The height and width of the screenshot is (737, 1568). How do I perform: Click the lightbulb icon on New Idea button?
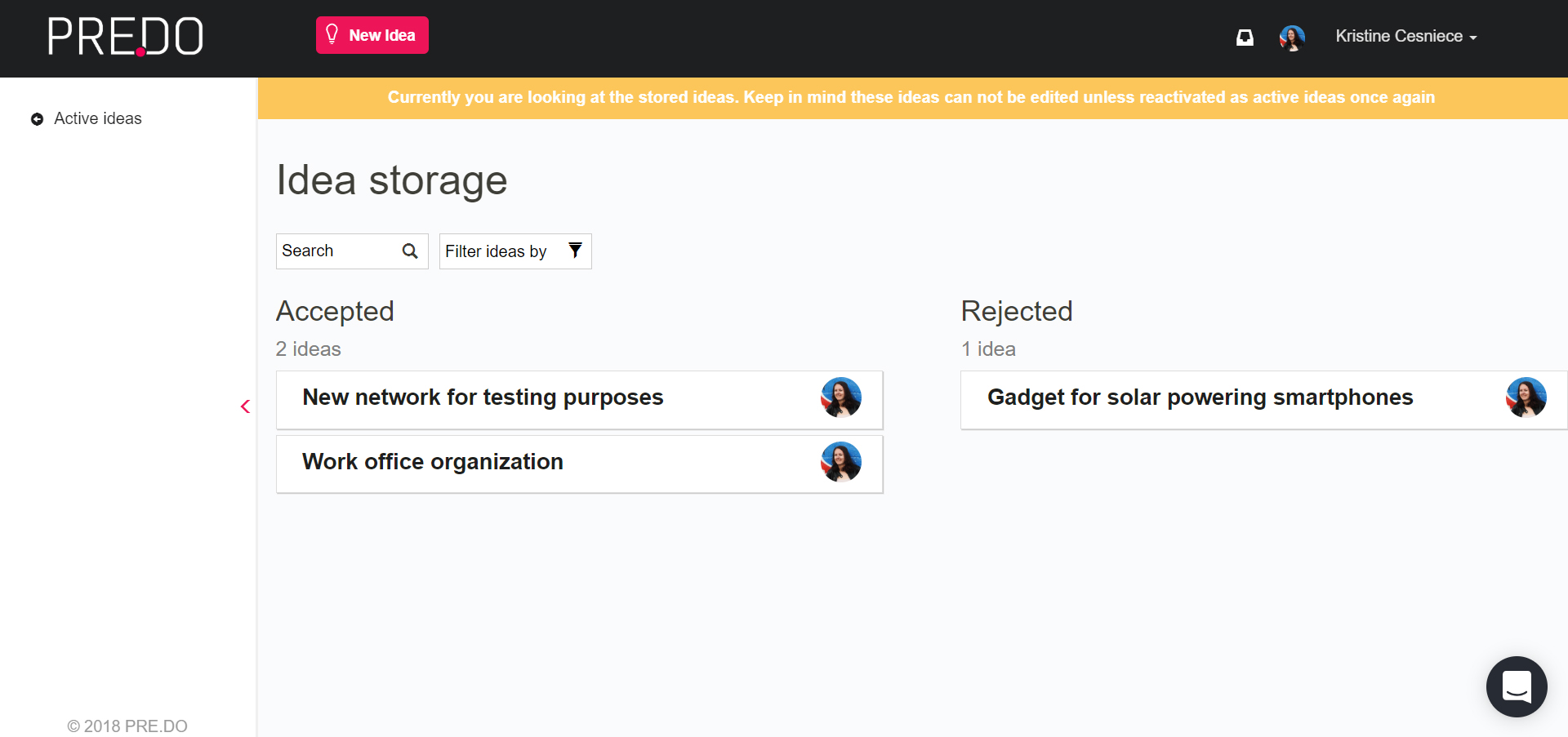332,34
